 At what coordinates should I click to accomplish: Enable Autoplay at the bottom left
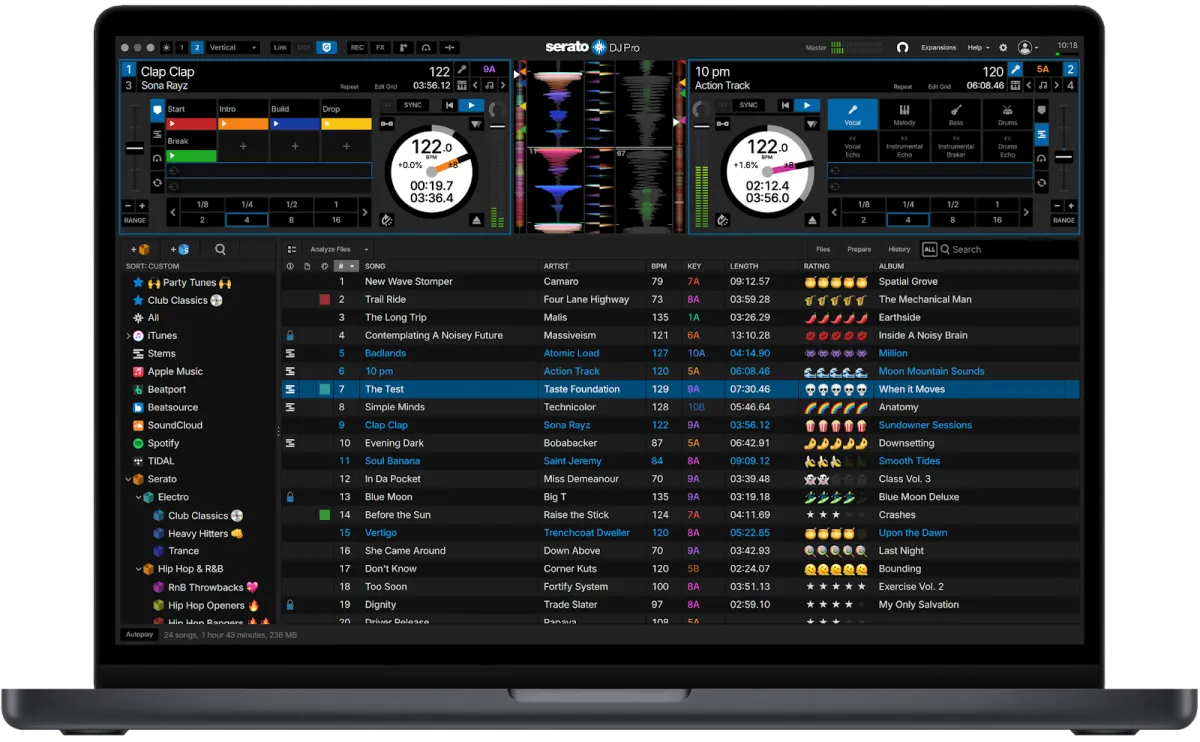(x=139, y=634)
